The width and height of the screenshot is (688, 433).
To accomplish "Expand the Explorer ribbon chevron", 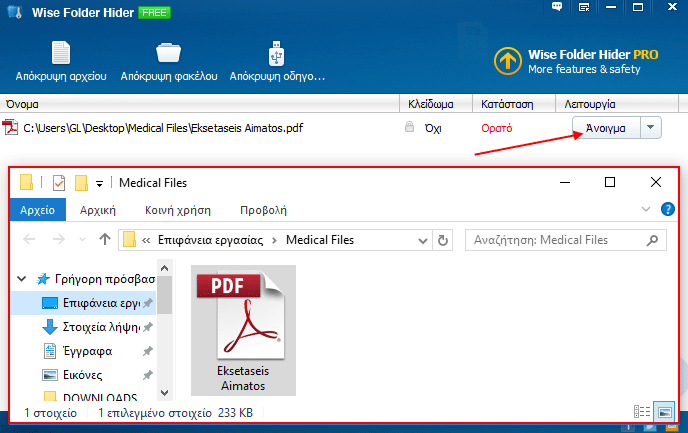I will (x=645, y=210).
